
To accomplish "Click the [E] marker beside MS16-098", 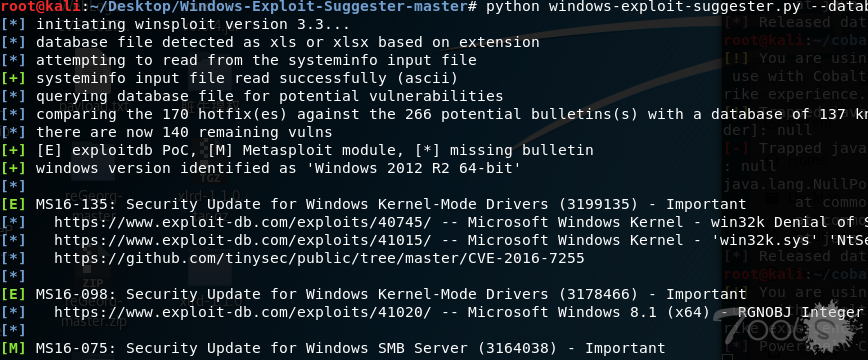I will tap(13, 295).
